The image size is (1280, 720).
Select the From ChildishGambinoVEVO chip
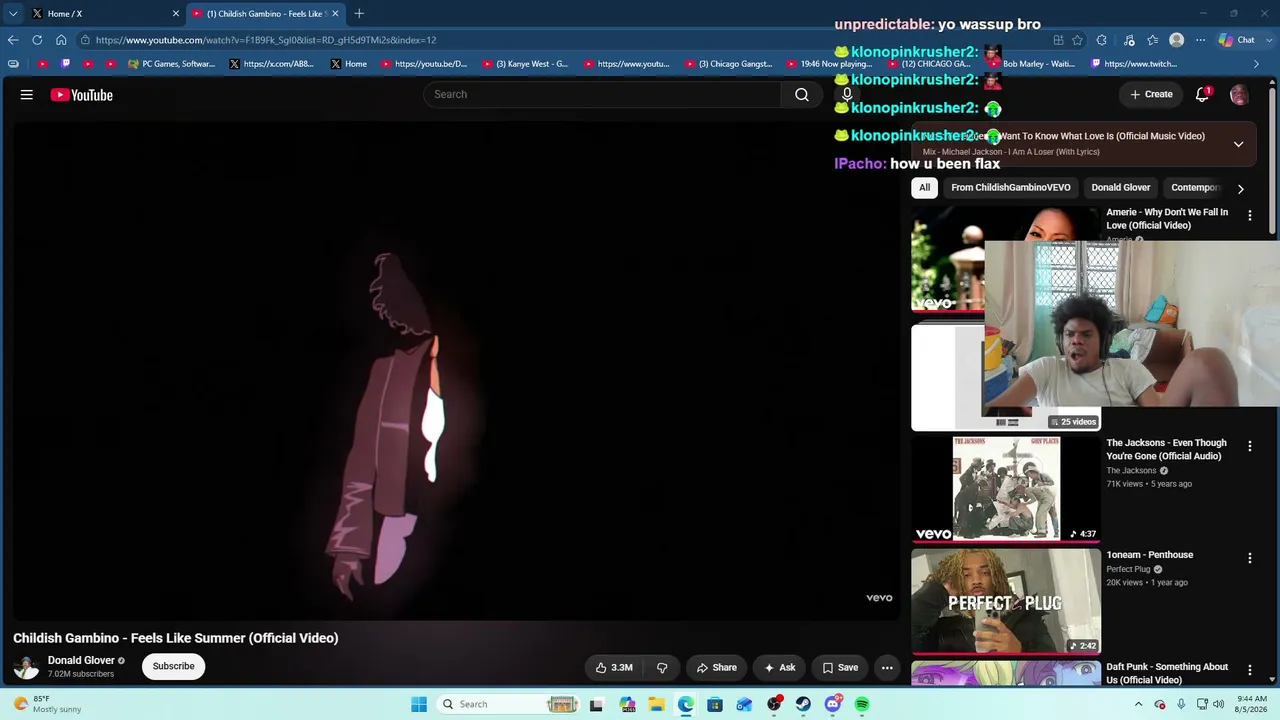[x=1011, y=188]
